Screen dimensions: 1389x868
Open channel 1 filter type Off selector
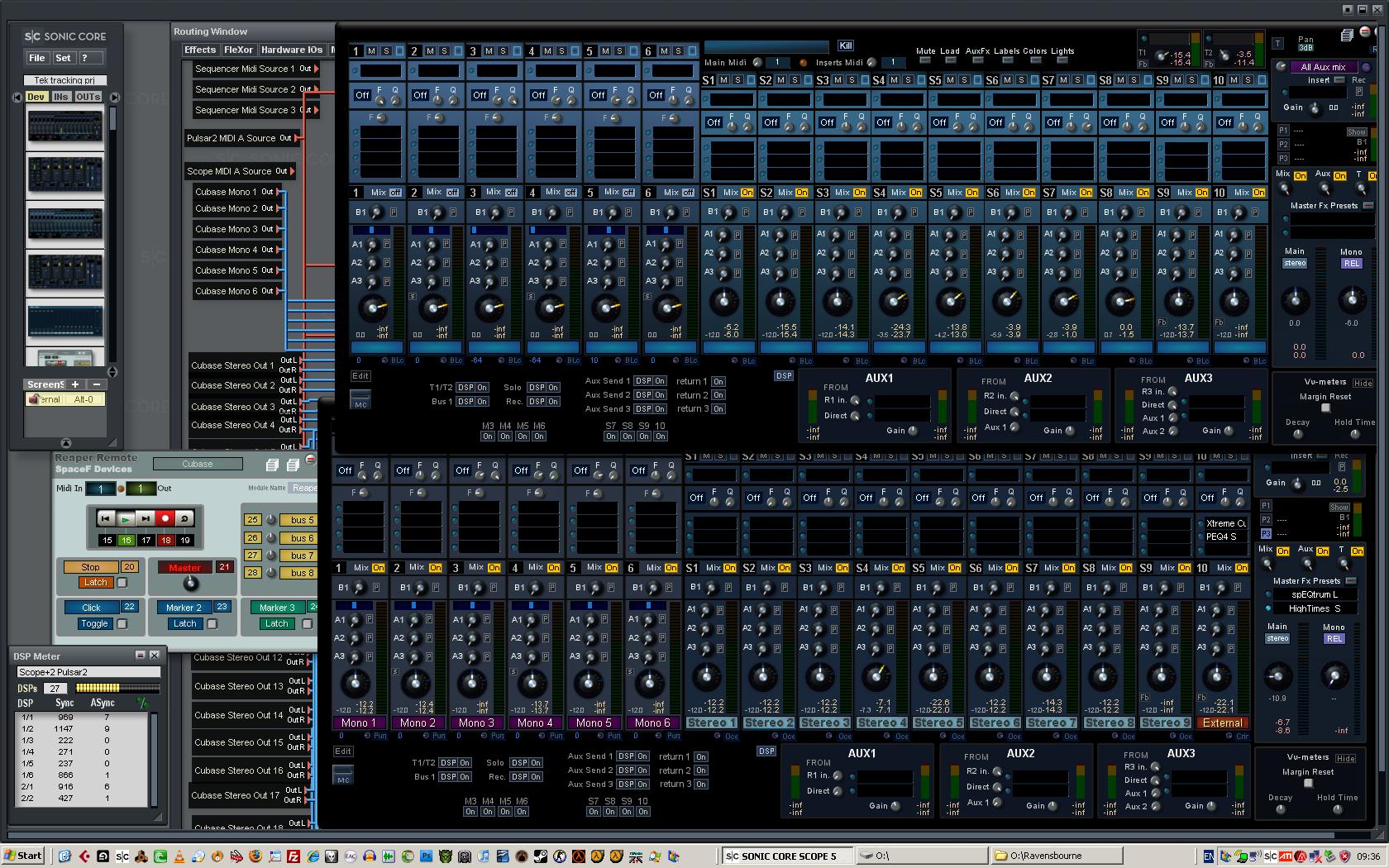[x=362, y=95]
